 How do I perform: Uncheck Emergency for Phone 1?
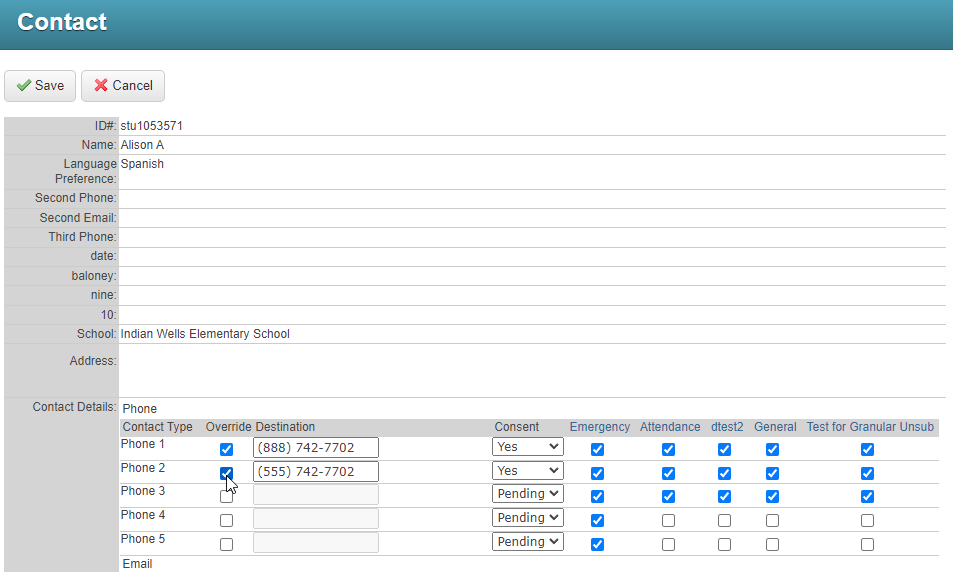tap(597, 450)
